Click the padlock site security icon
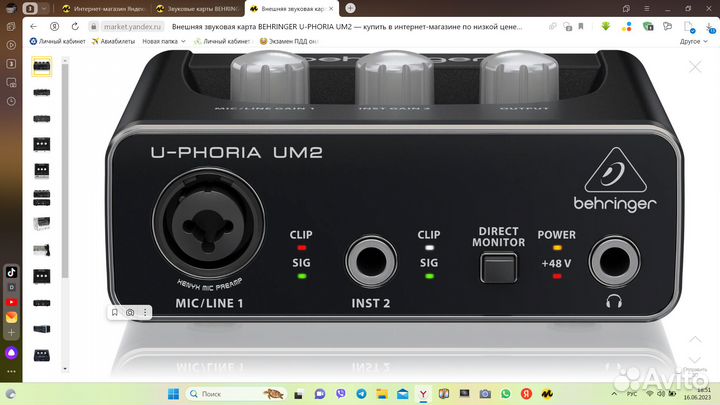The image size is (720, 405). 94,27
